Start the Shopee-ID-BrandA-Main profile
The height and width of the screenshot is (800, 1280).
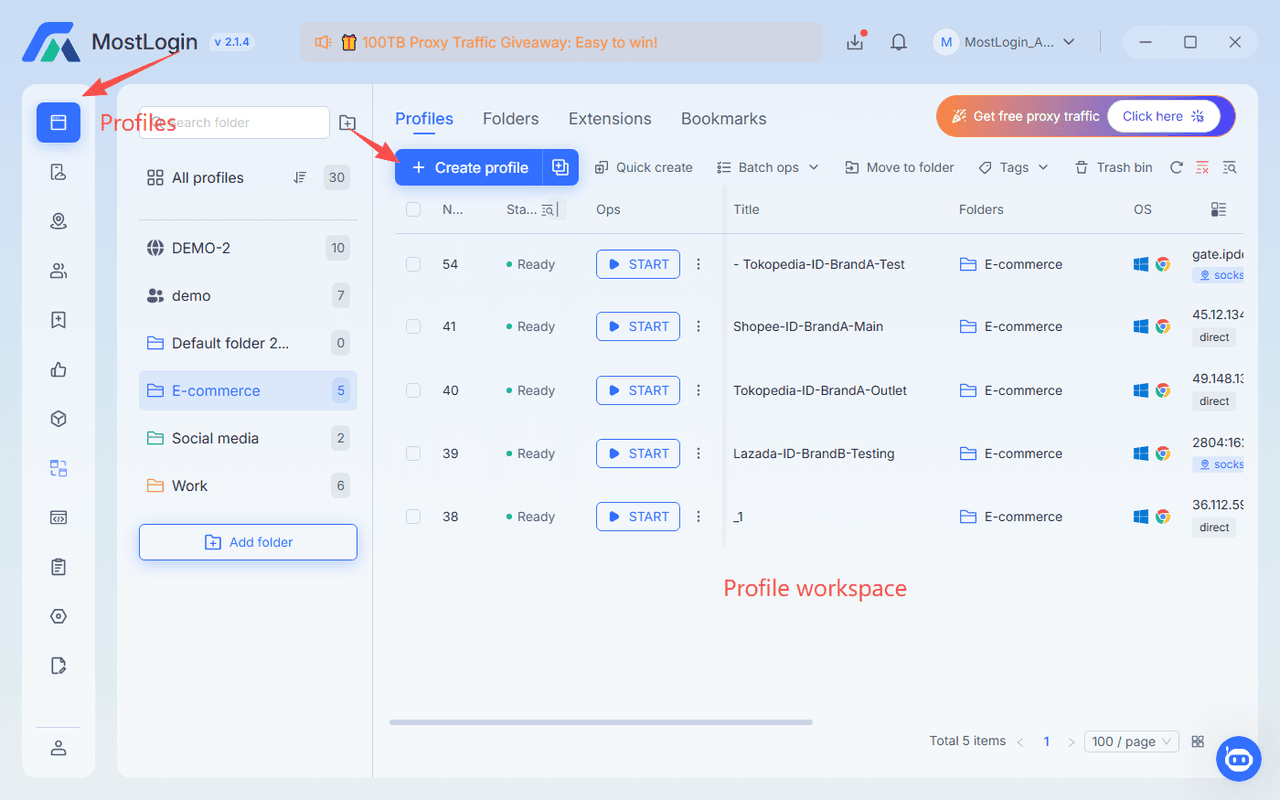(638, 326)
